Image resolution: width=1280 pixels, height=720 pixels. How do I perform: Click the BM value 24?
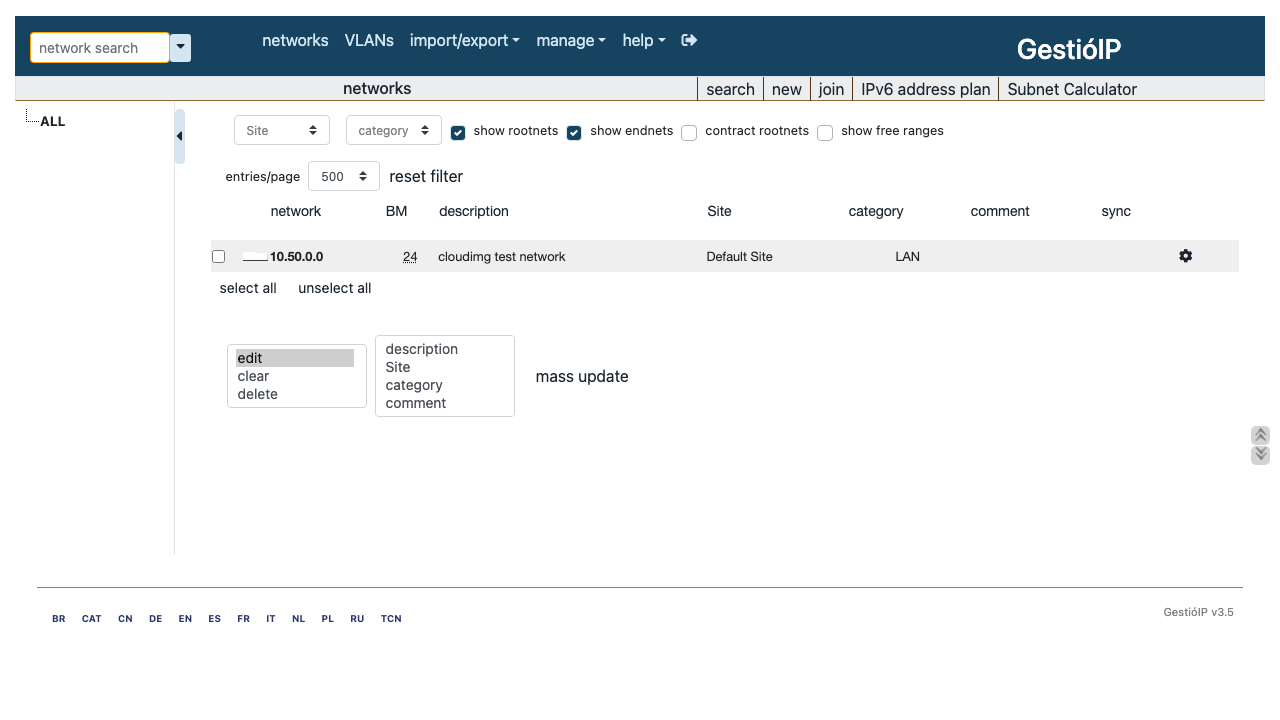[x=410, y=257]
